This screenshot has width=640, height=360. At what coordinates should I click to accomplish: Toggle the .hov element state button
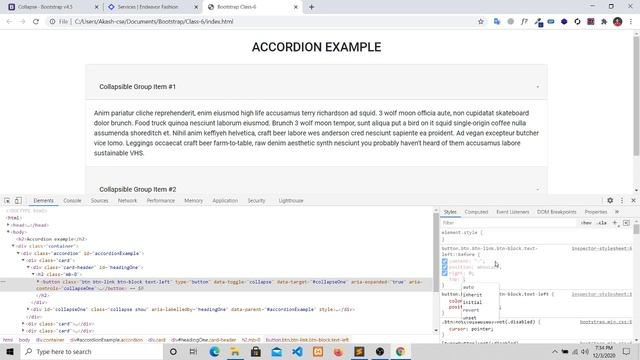tap(586, 223)
